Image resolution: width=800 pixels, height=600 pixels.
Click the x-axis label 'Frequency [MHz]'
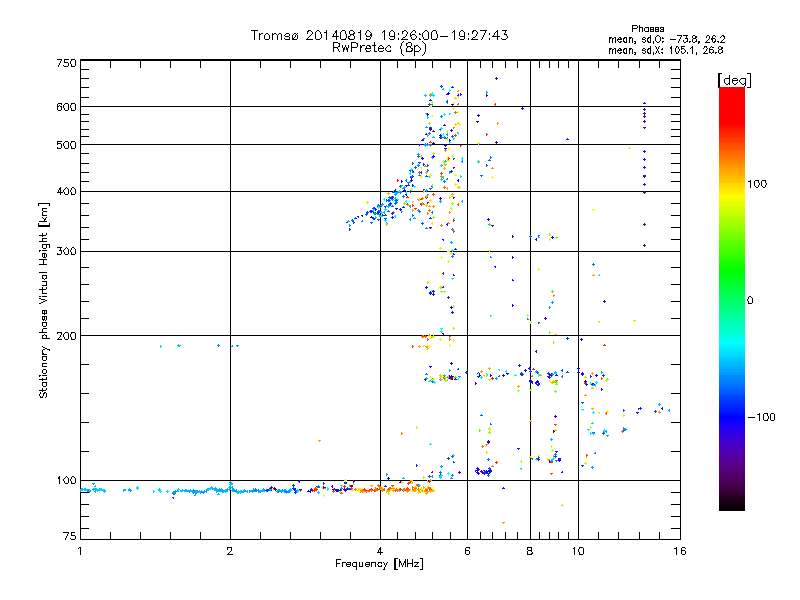pos(379,564)
